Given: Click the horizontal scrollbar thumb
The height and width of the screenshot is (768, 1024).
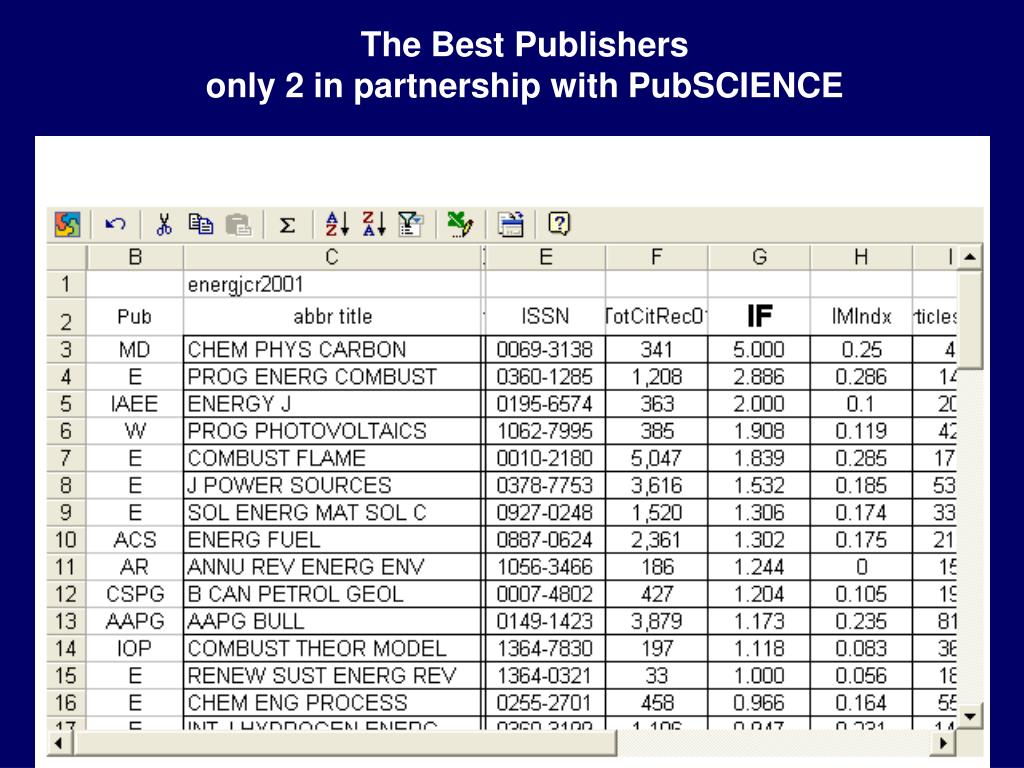Looking at the screenshot, I should point(345,743).
